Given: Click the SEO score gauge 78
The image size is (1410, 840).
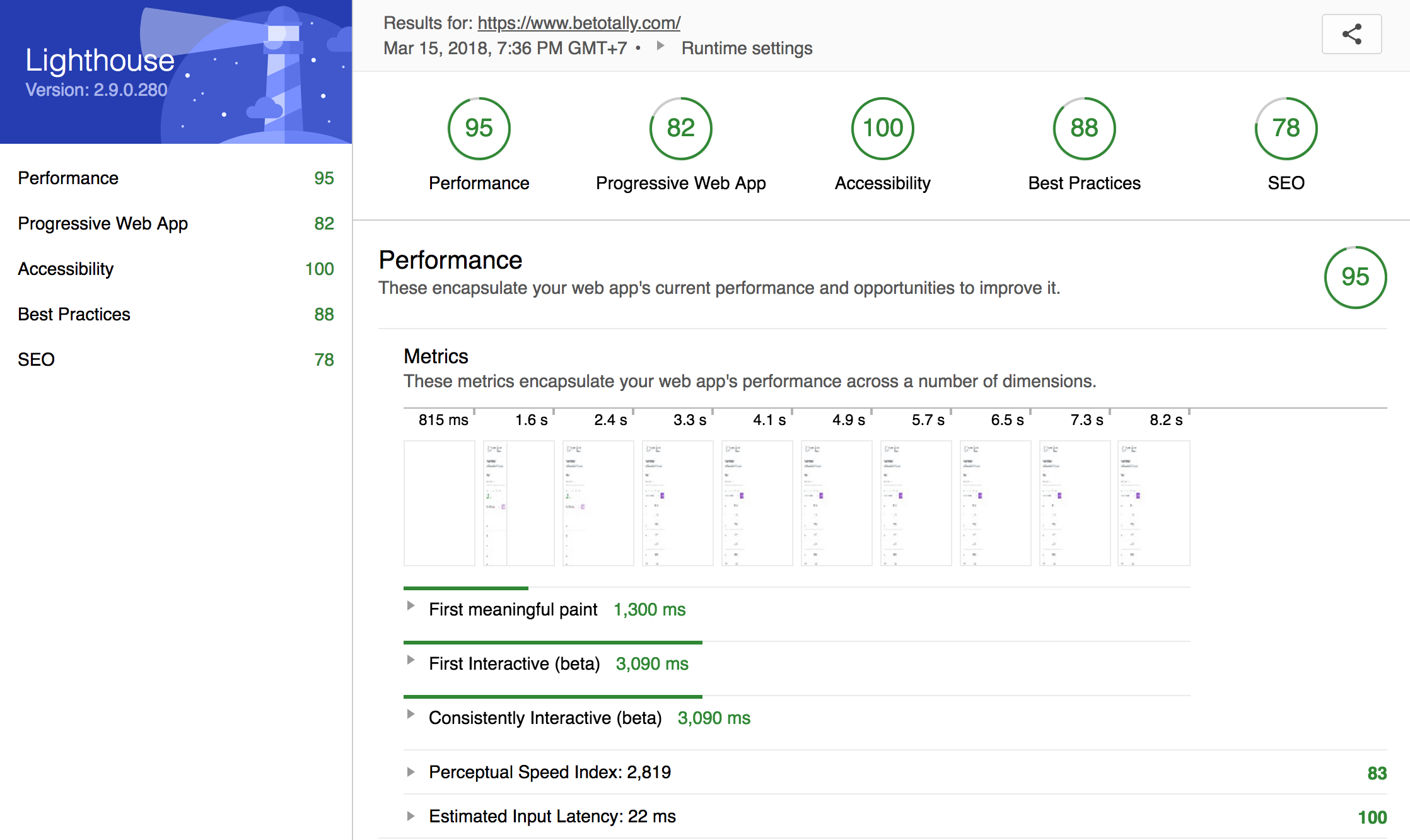Looking at the screenshot, I should (1286, 129).
